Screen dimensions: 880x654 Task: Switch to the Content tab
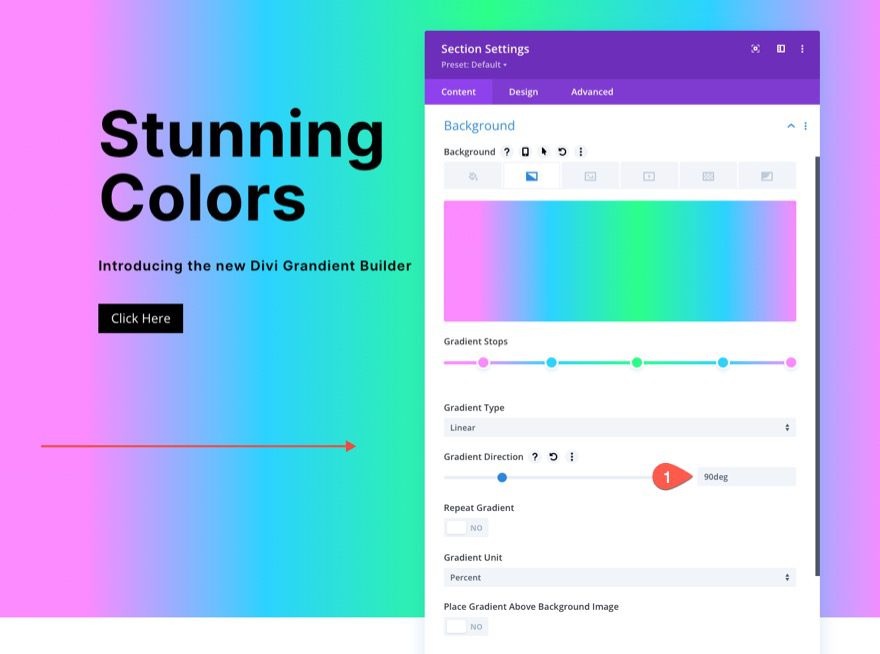pyautogui.click(x=459, y=92)
